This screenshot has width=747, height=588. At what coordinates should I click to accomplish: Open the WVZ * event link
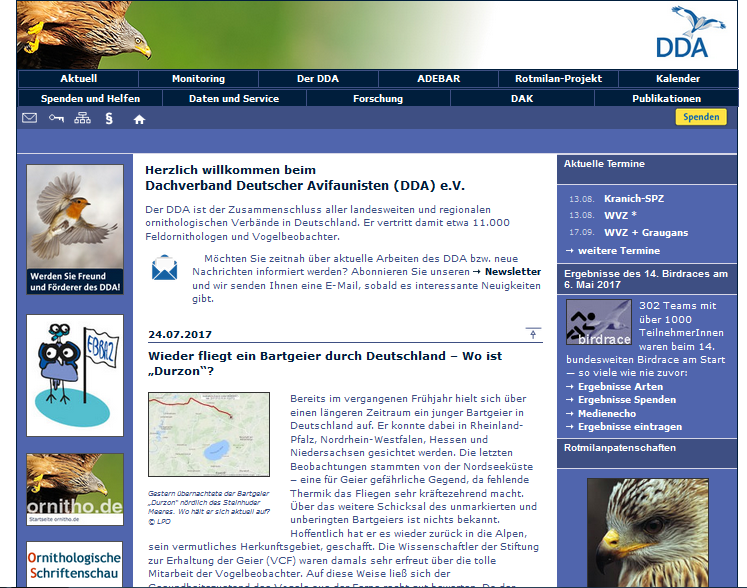click(x=620, y=215)
